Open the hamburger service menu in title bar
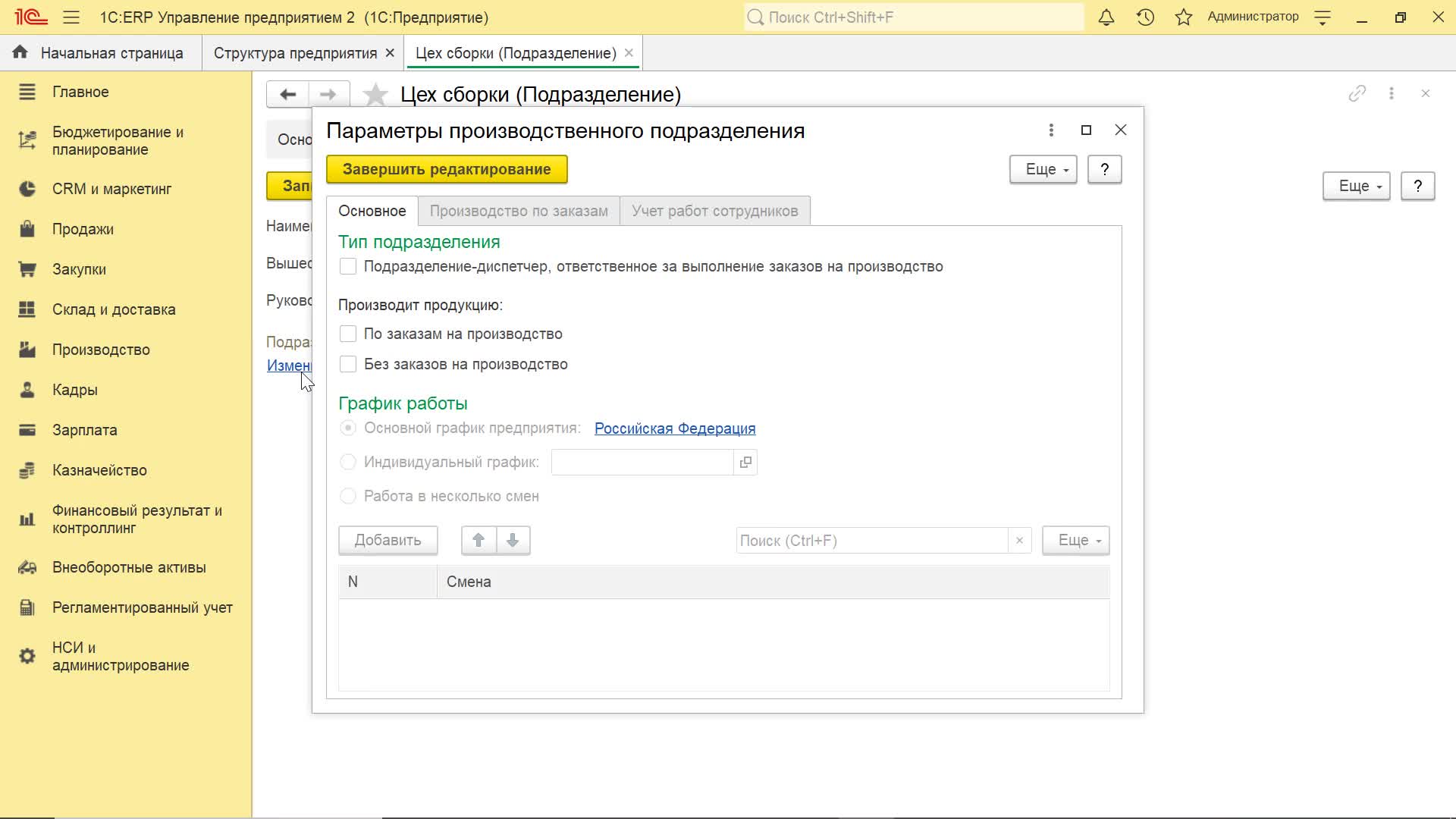This screenshot has width=1456, height=819. [x=71, y=17]
